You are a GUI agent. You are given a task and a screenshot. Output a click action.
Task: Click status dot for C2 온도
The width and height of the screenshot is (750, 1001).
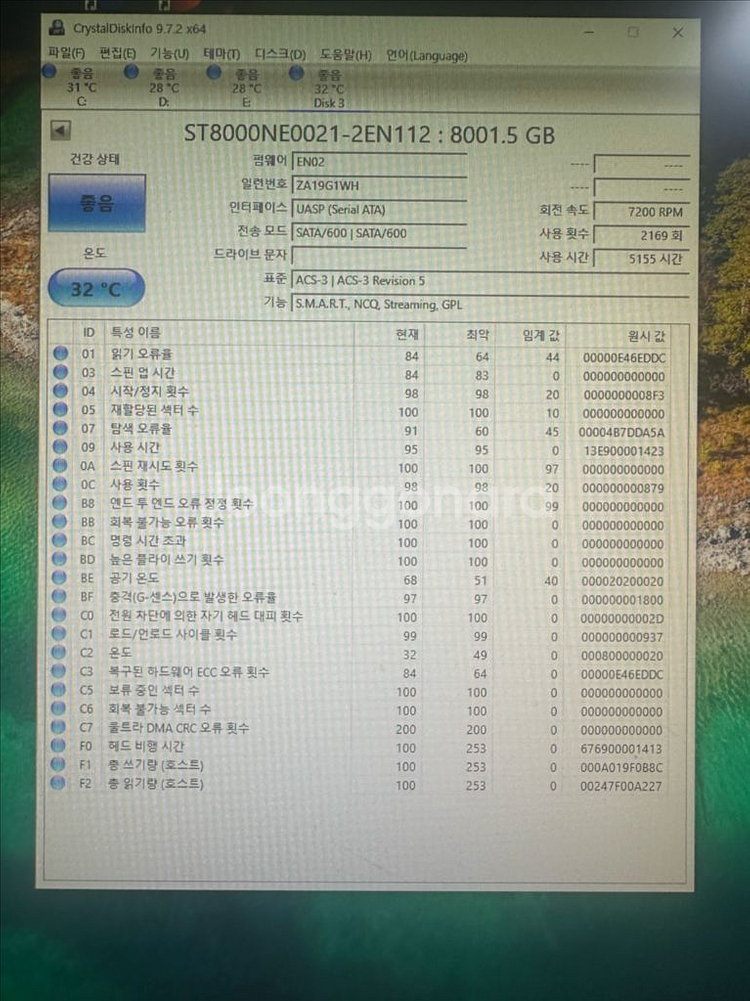(x=58, y=652)
